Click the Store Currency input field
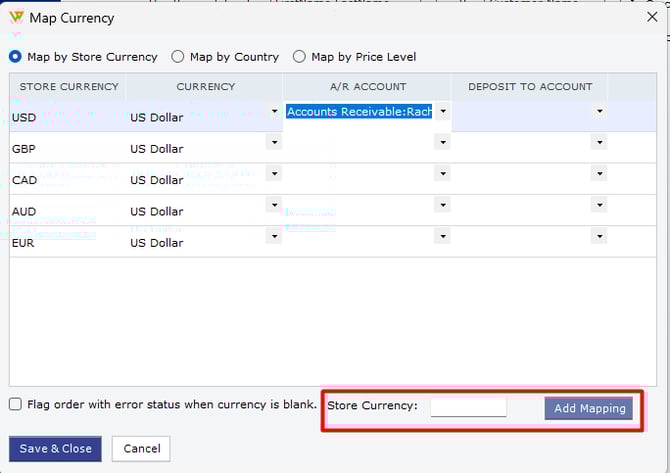The image size is (670, 473). click(468, 407)
